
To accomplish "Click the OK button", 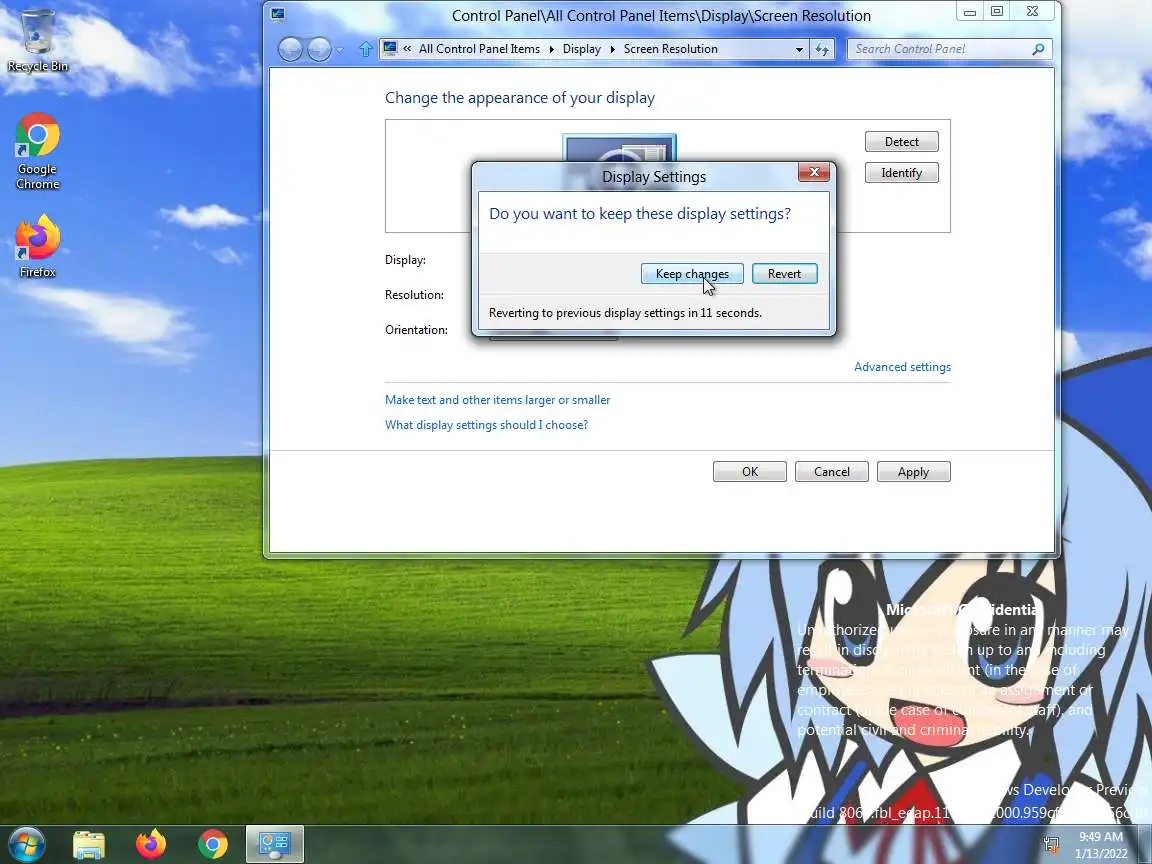I will click(x=749, y=472).
